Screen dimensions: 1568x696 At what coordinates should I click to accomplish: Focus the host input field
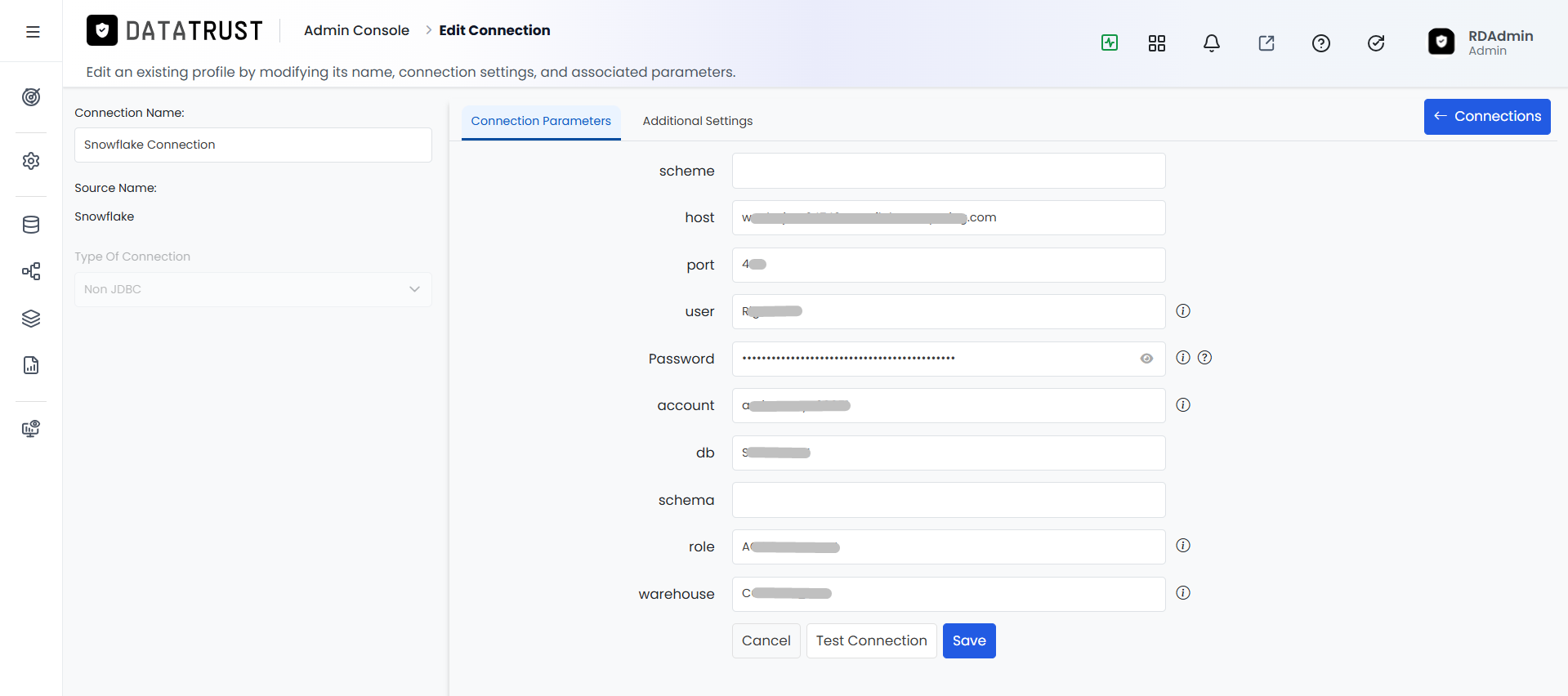(949, 217)
